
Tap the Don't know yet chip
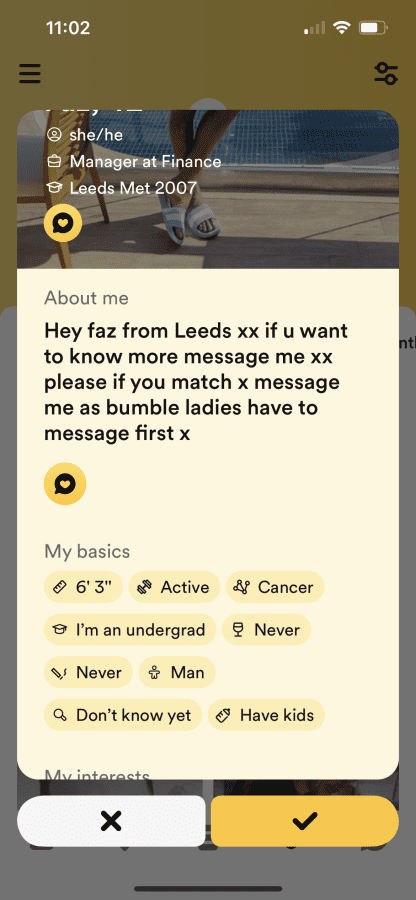coord(123,715)
